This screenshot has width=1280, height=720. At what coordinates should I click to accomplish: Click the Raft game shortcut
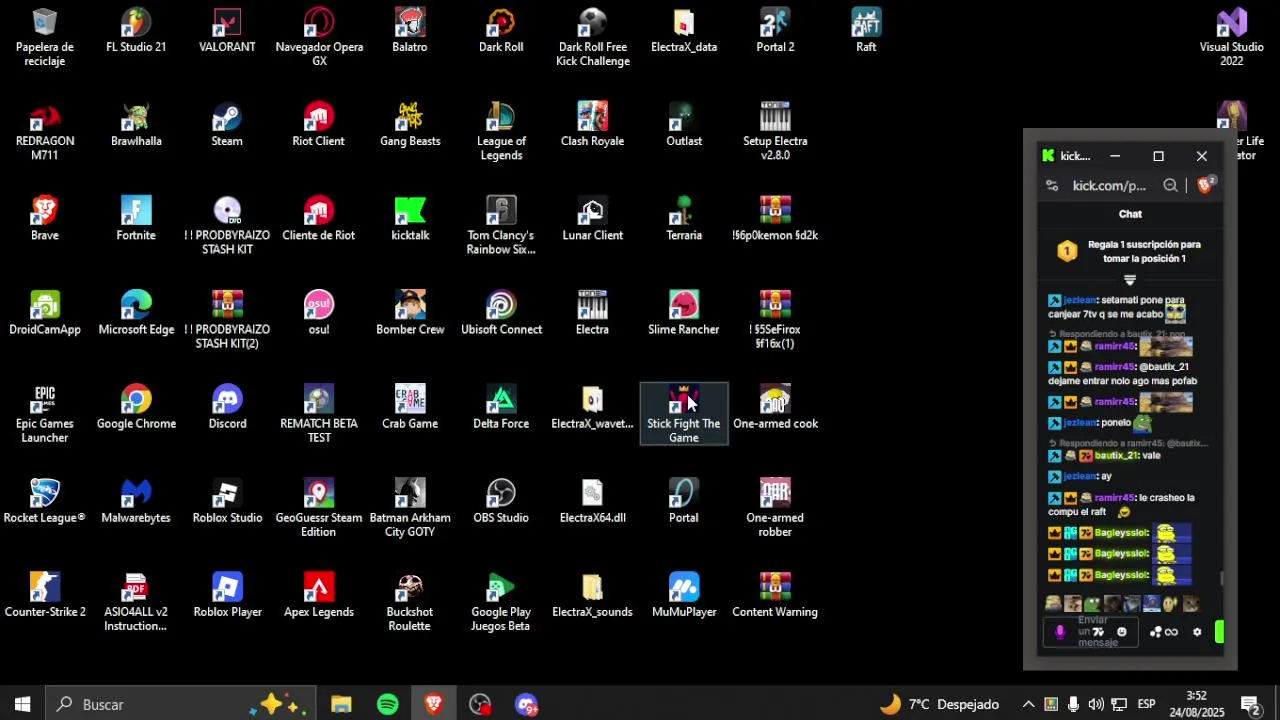tap(866, 31)
